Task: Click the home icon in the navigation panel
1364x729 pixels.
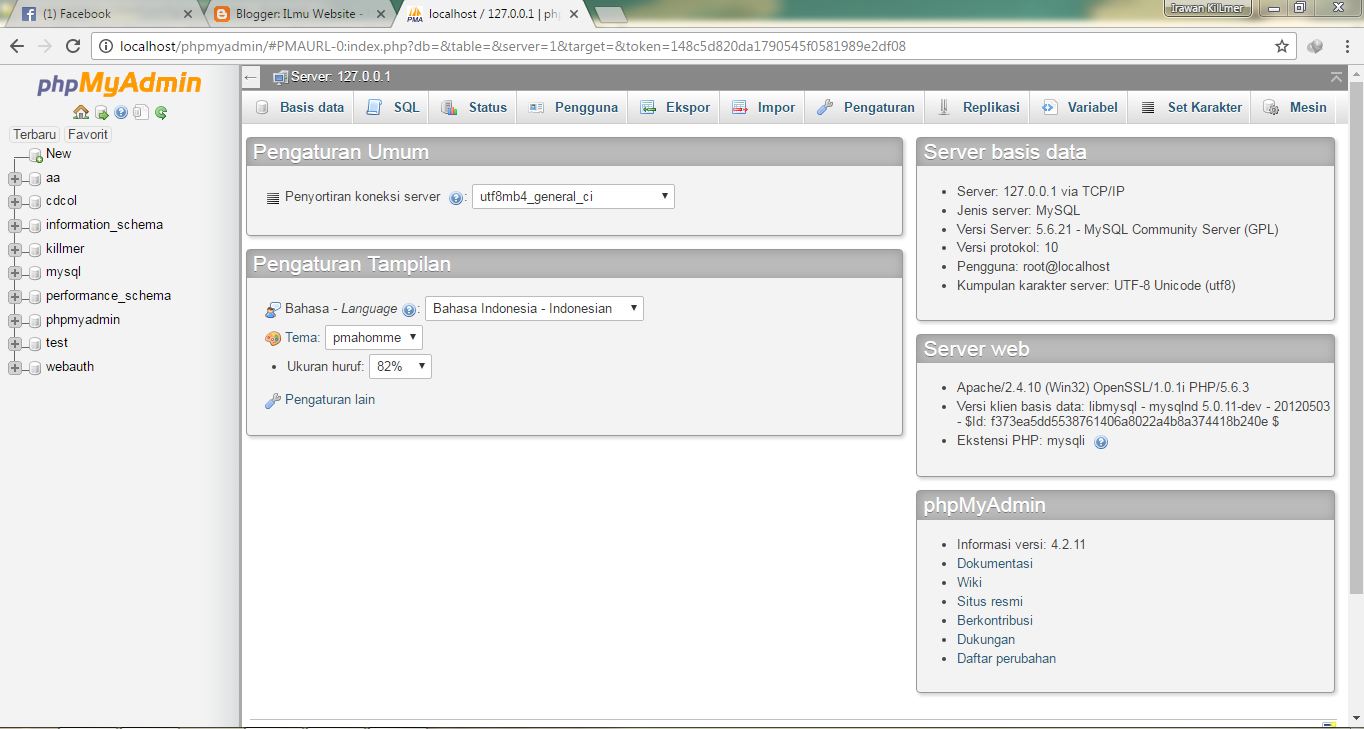Action: point(80,112)
